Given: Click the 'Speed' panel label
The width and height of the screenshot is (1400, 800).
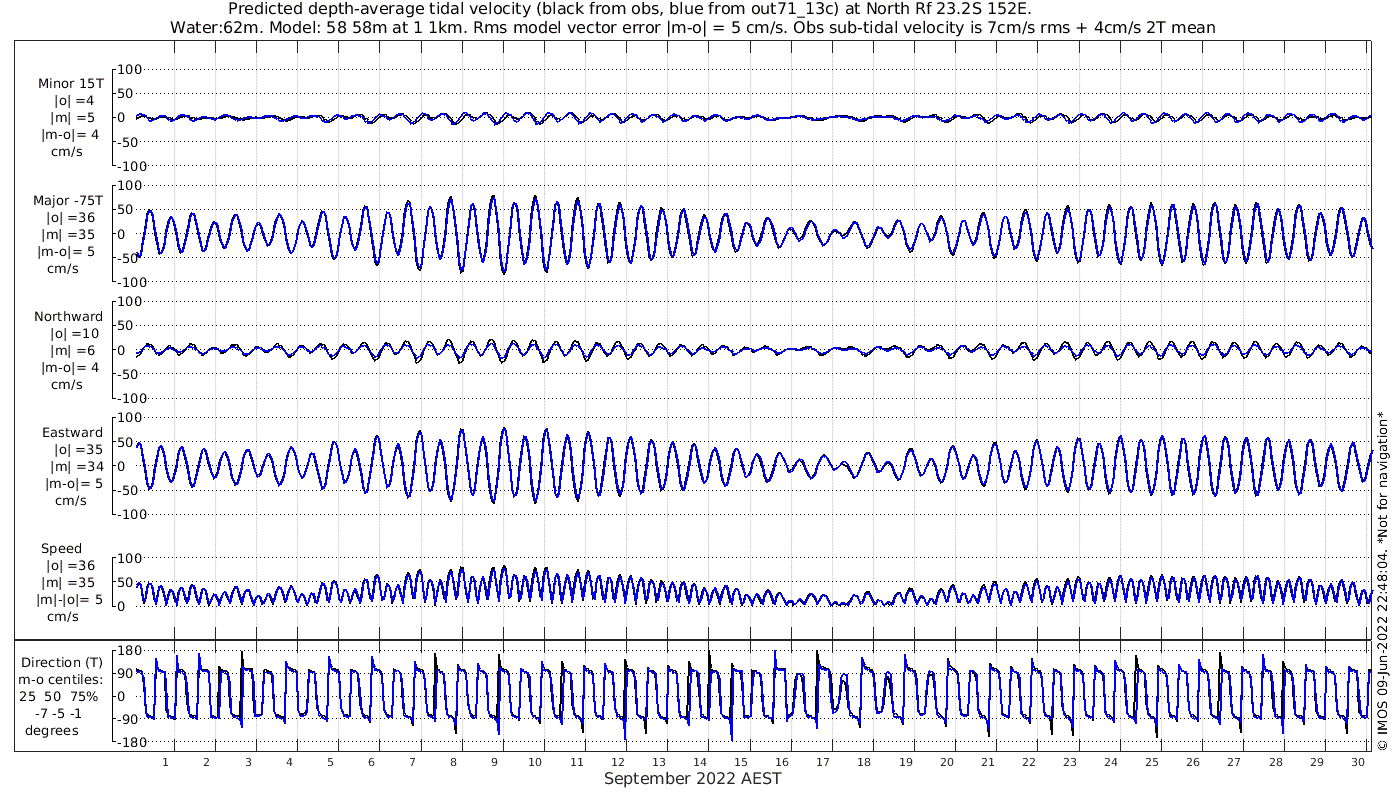Looking at the screenshot, I should pos(62,549).
